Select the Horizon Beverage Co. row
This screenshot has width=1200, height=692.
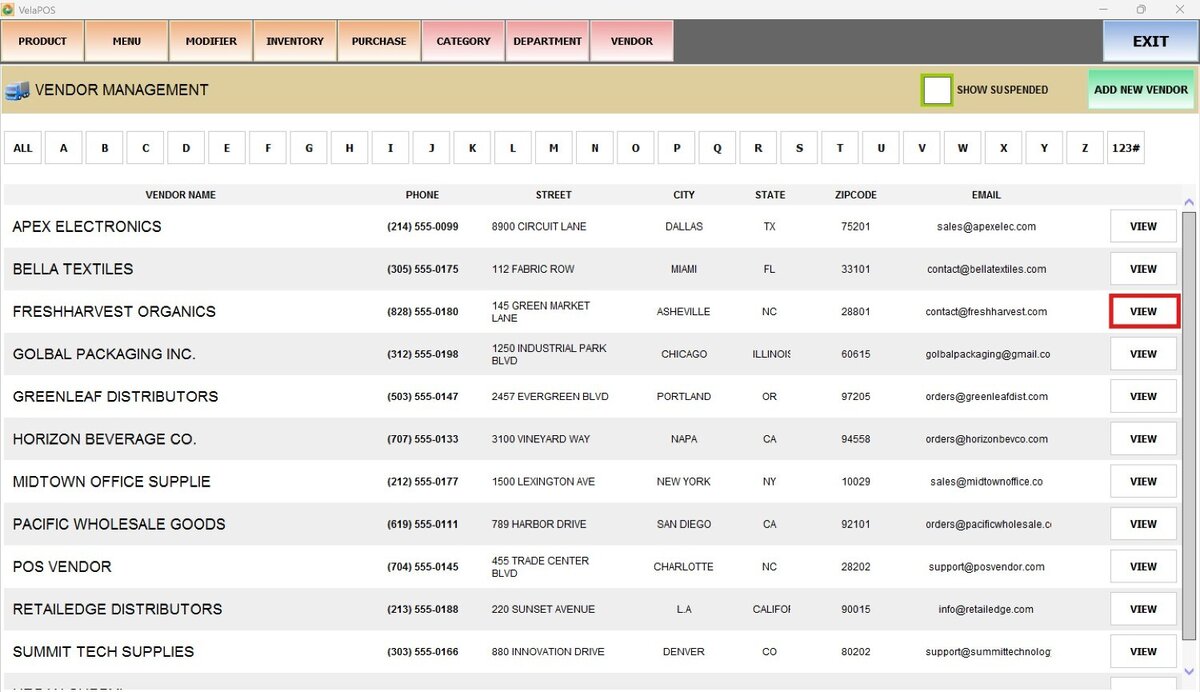click(591, 439)
